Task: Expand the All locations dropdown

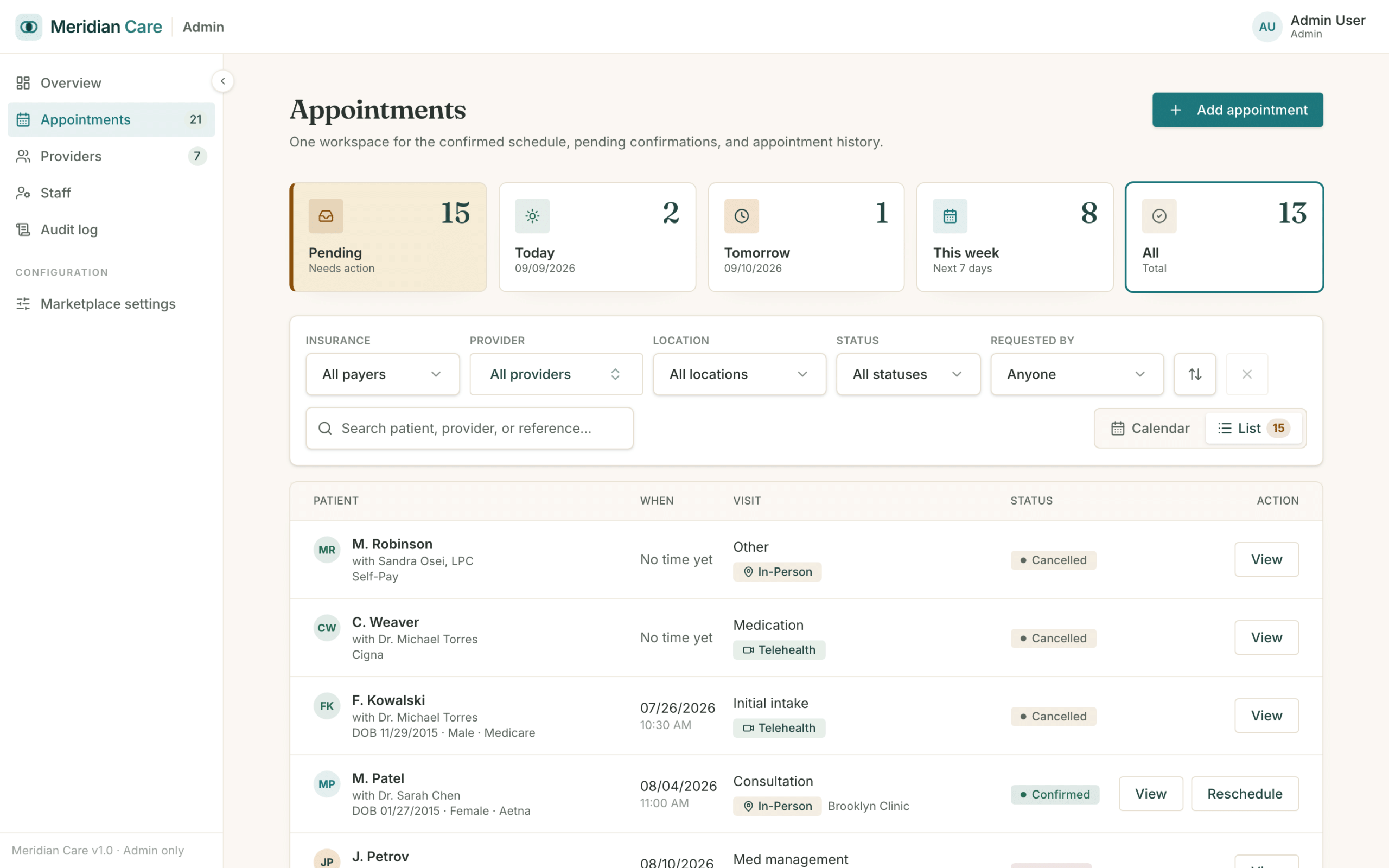Action: tap(740, 374)
